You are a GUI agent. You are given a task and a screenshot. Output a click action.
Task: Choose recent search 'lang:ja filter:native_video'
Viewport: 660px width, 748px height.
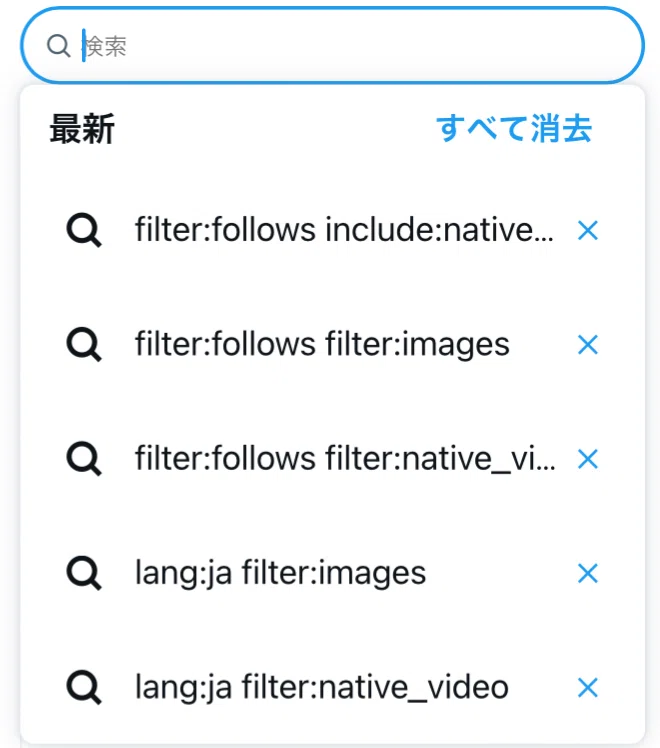pyautogui.click(x=322, y=687)
